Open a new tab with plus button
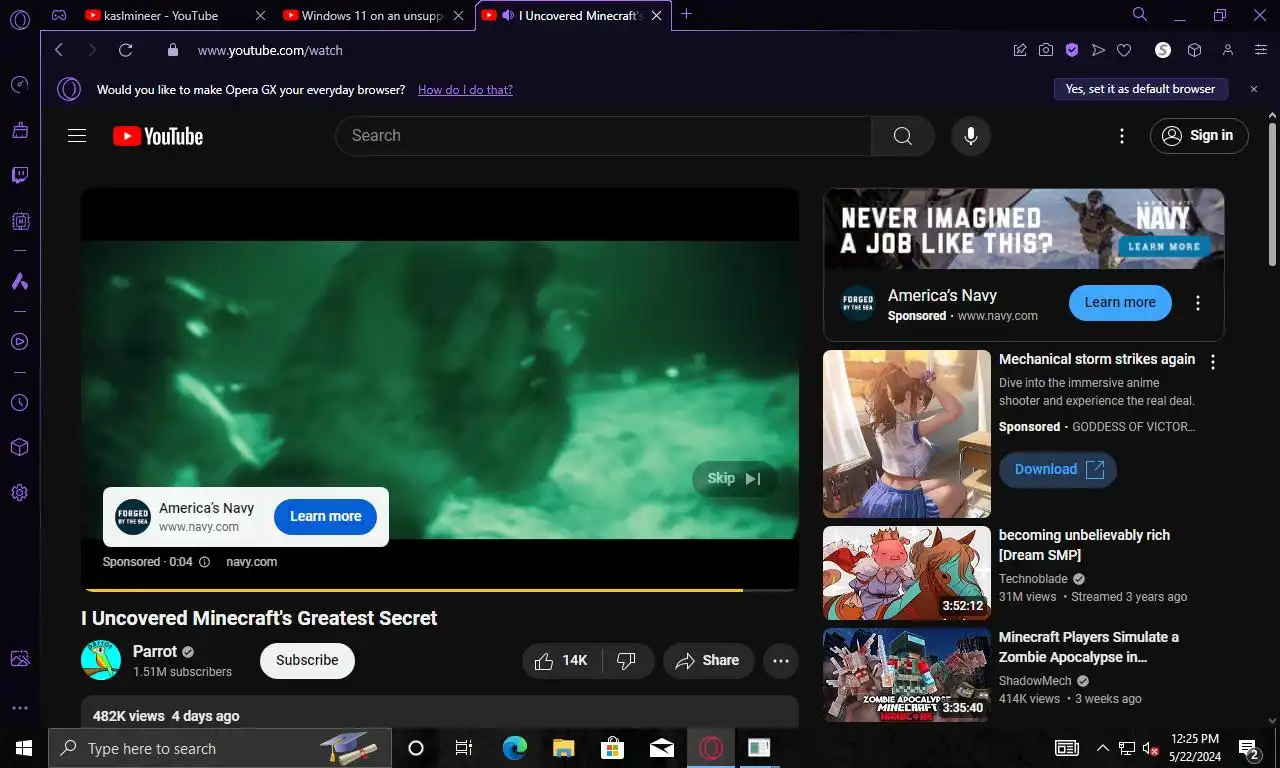Viewport: 1280px width, 768px height. tap(686, 14)
